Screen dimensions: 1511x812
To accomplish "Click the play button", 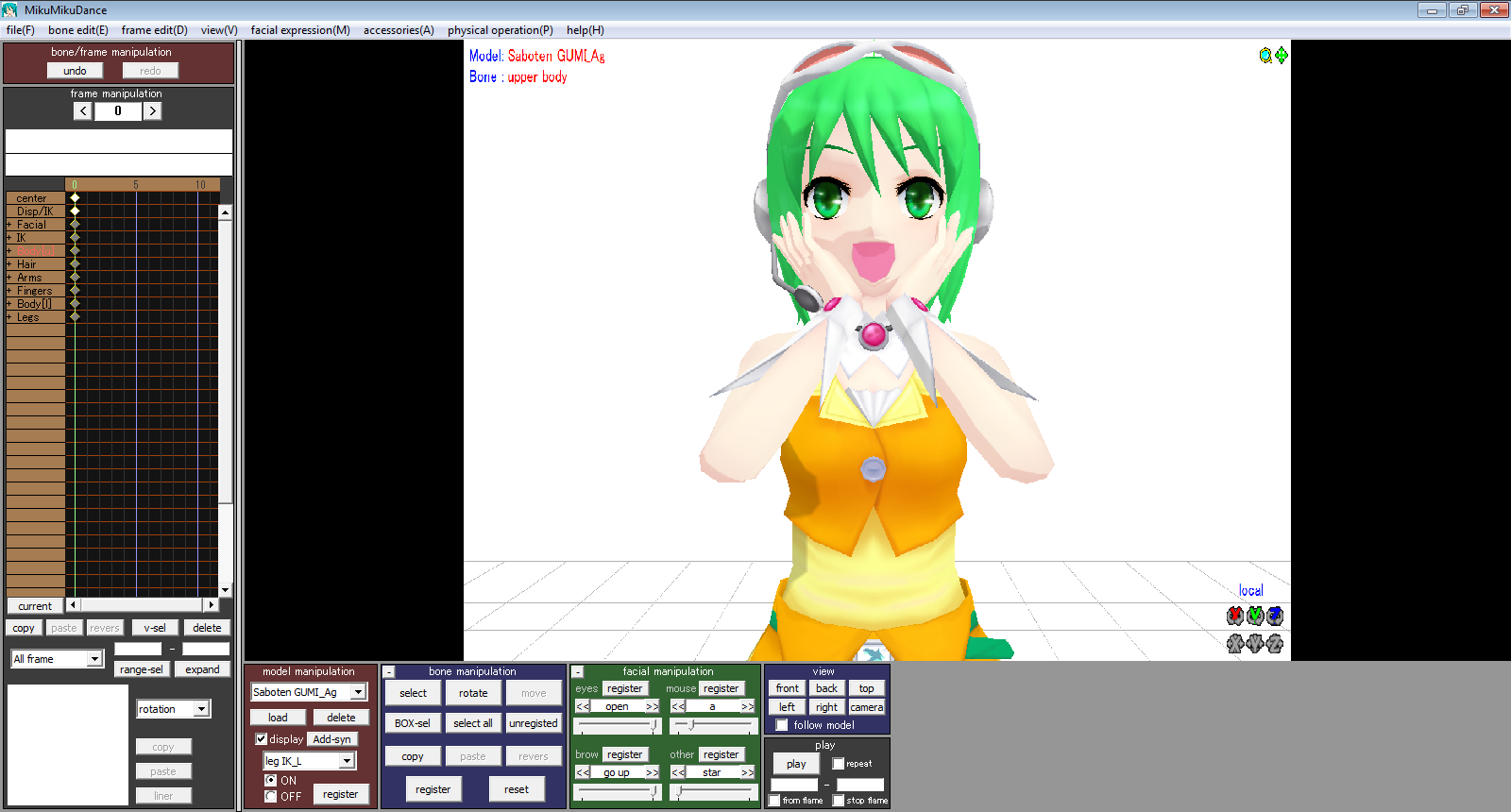I will click(x=796, y=764).
